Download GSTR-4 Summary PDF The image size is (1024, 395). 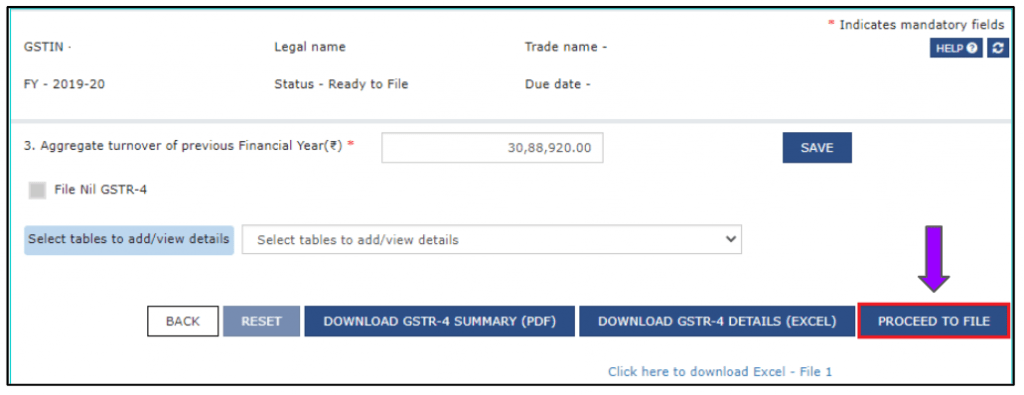point(440,321)
